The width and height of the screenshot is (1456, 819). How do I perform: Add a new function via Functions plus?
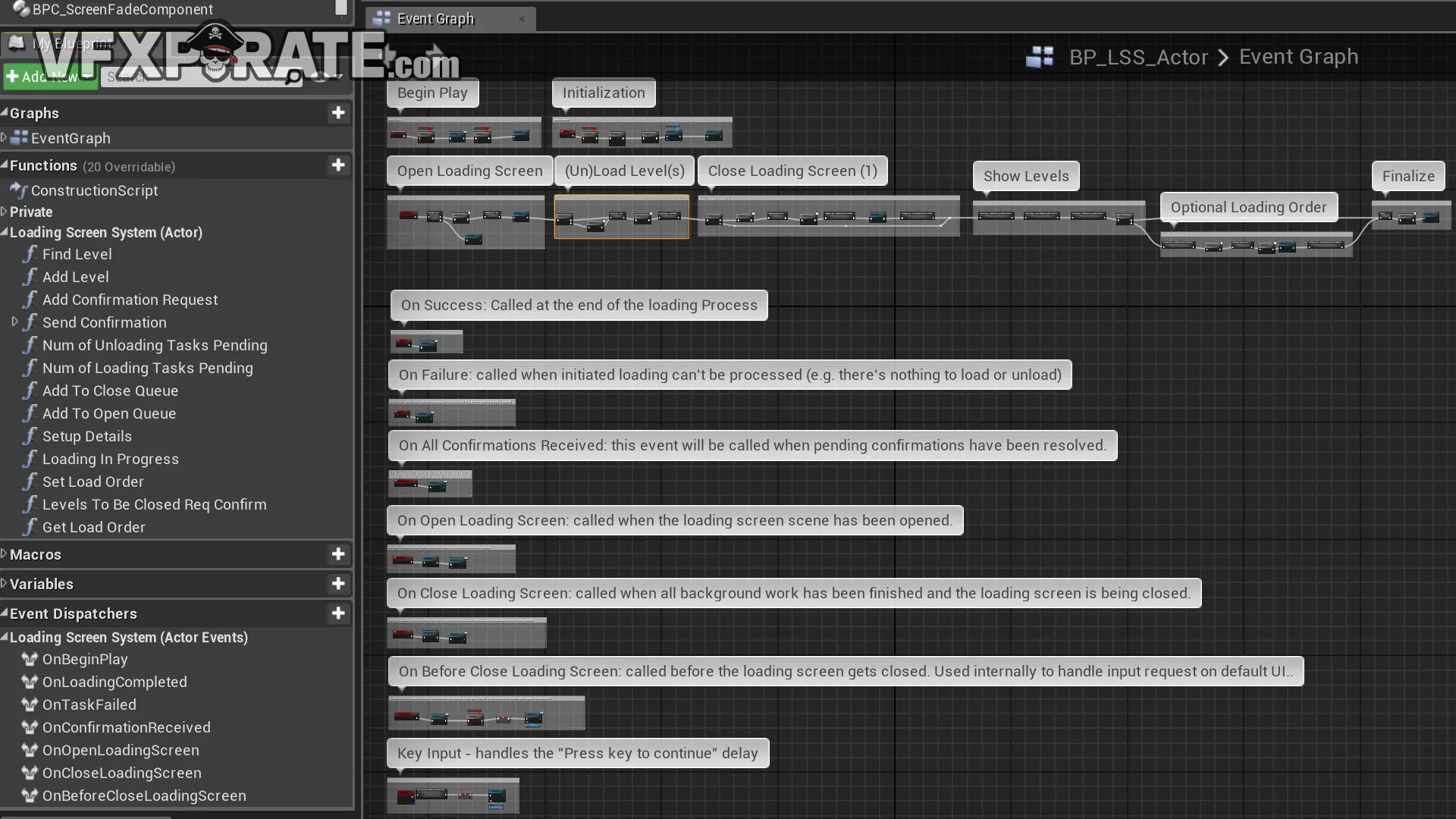tap(338, 165)
